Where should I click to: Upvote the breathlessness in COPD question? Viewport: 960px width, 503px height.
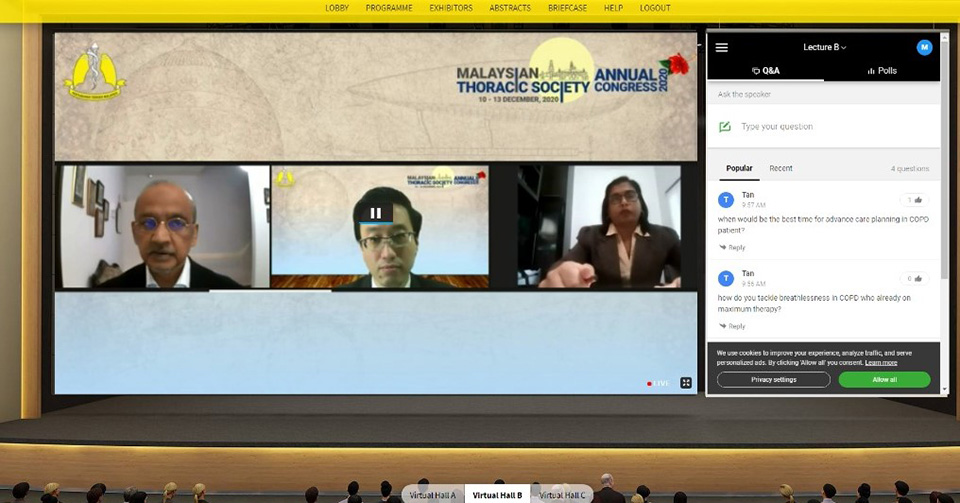pos(914,279)
